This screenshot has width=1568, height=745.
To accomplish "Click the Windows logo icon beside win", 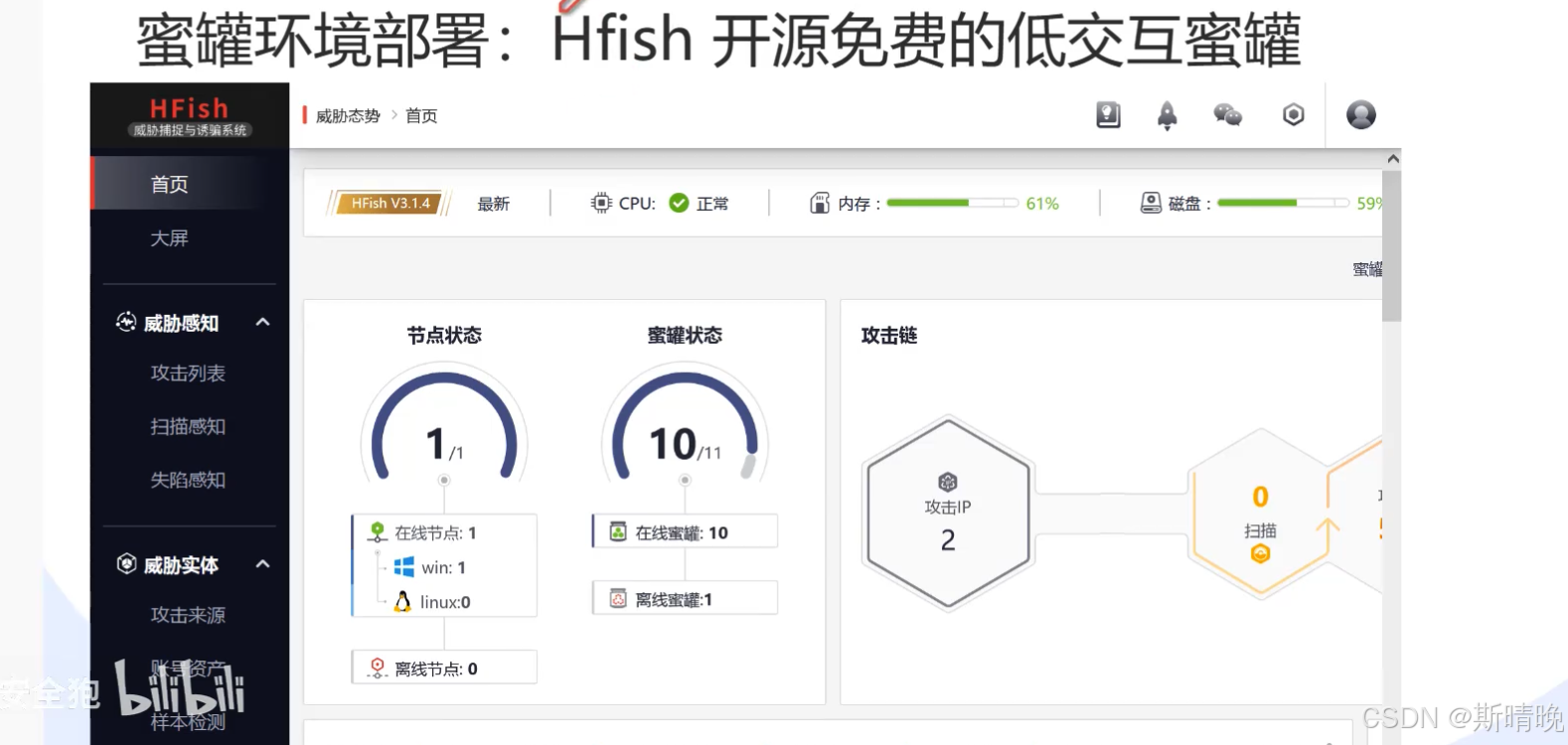I will click(x=403, y=567).
